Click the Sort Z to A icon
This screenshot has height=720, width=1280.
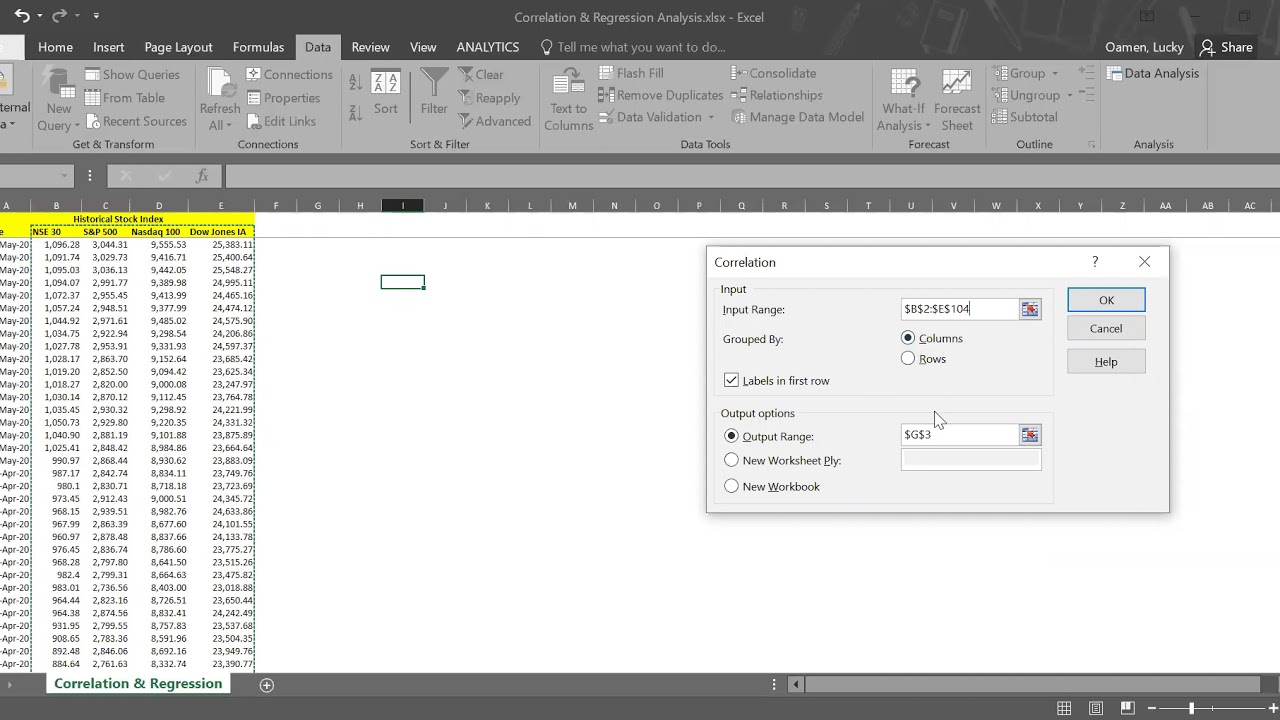pyautogui.click(x=355, y=111)
